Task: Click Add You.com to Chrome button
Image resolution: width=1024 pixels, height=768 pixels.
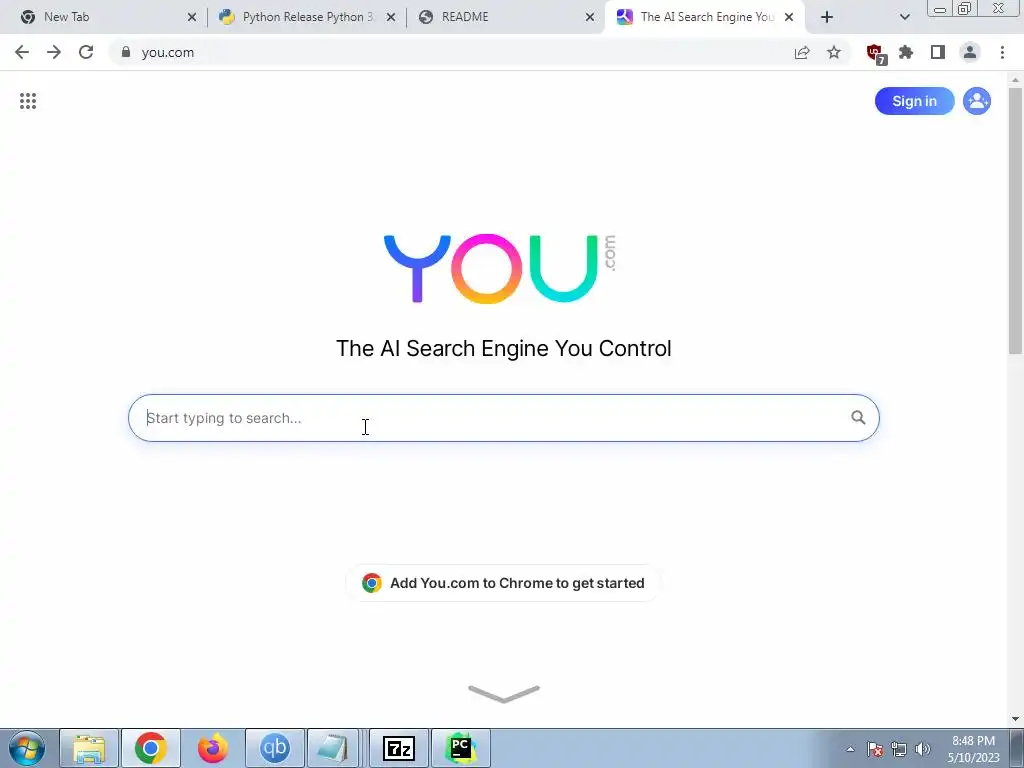Action: pos(503,583)
